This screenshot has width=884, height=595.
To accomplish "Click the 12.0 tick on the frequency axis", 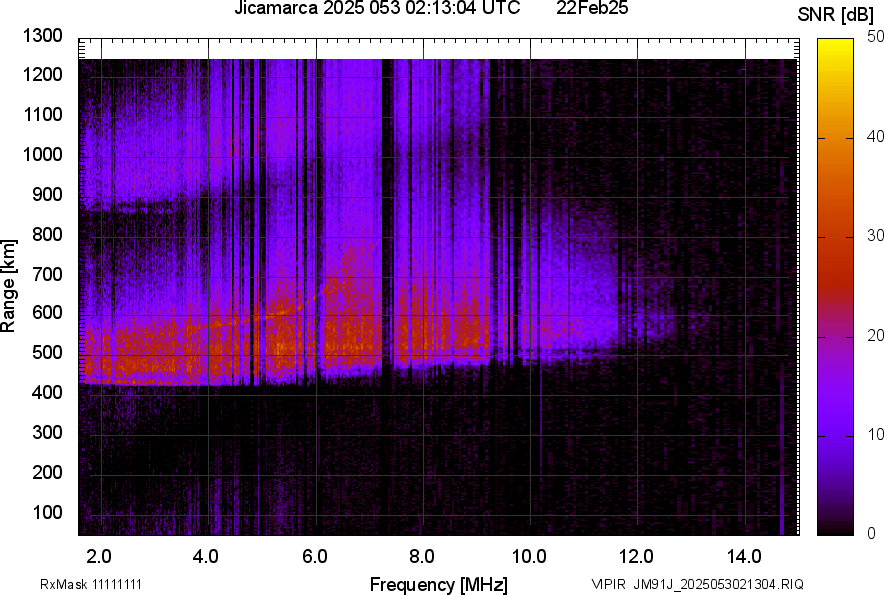I will (x=637, y=555).
